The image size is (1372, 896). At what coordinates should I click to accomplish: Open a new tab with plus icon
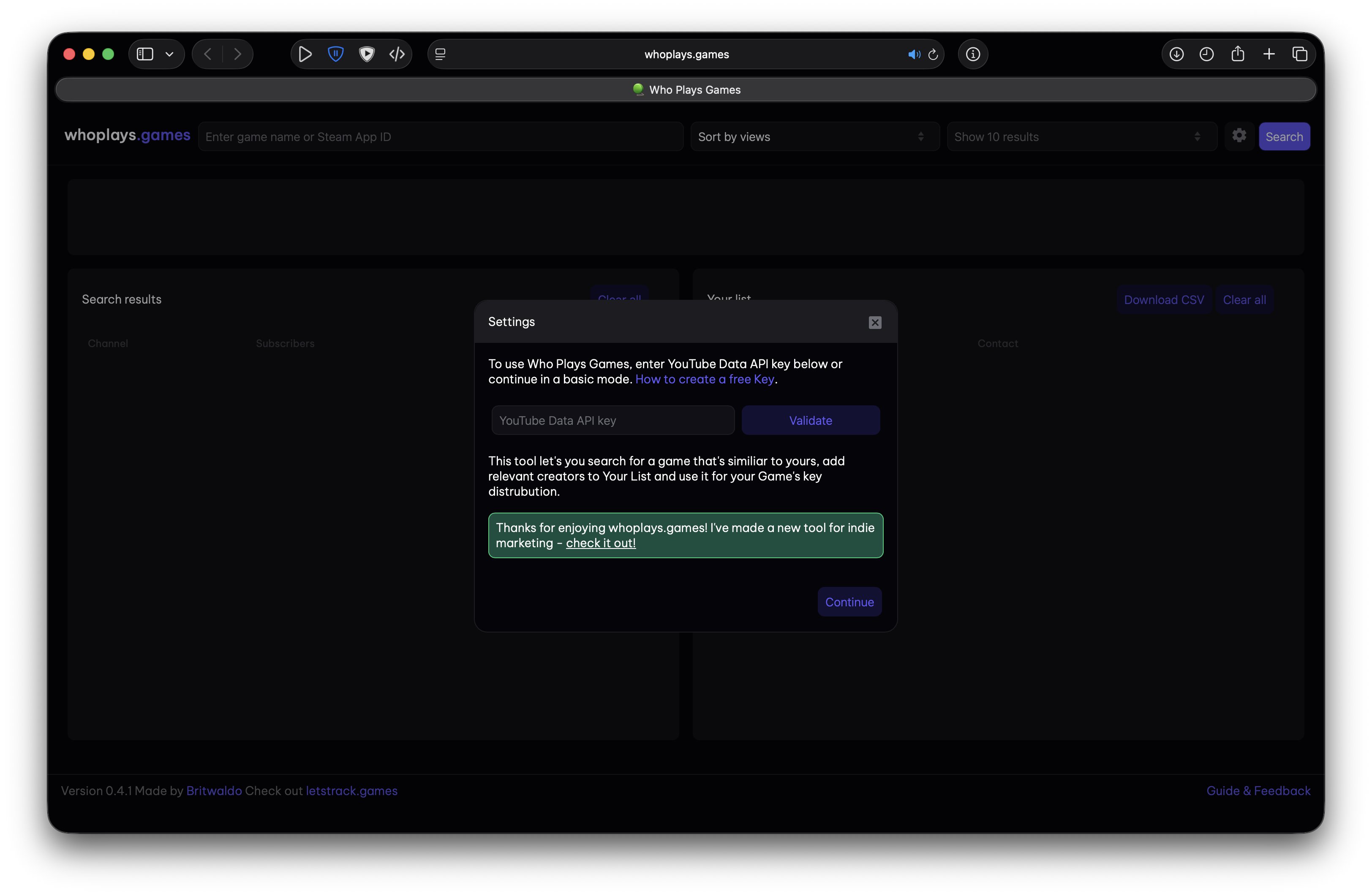(x=1269, y=54)
